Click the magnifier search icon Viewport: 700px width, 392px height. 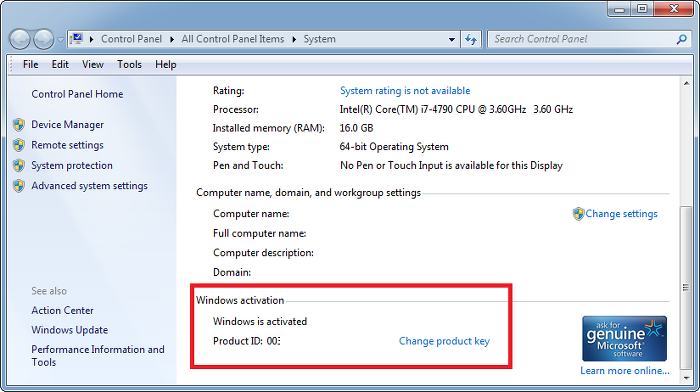click(x=681, y=39)
